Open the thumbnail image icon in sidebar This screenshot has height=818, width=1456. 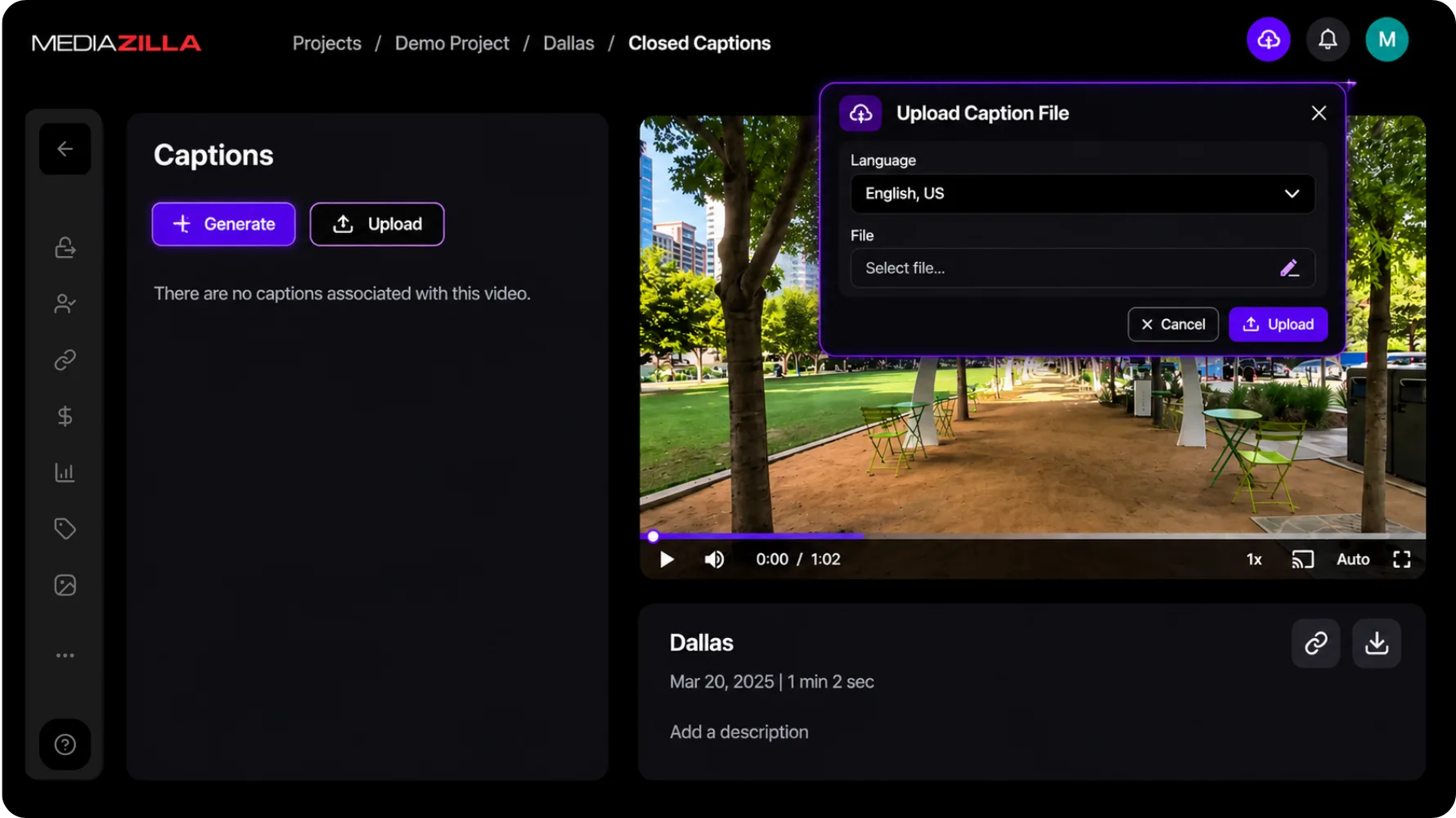65,585
